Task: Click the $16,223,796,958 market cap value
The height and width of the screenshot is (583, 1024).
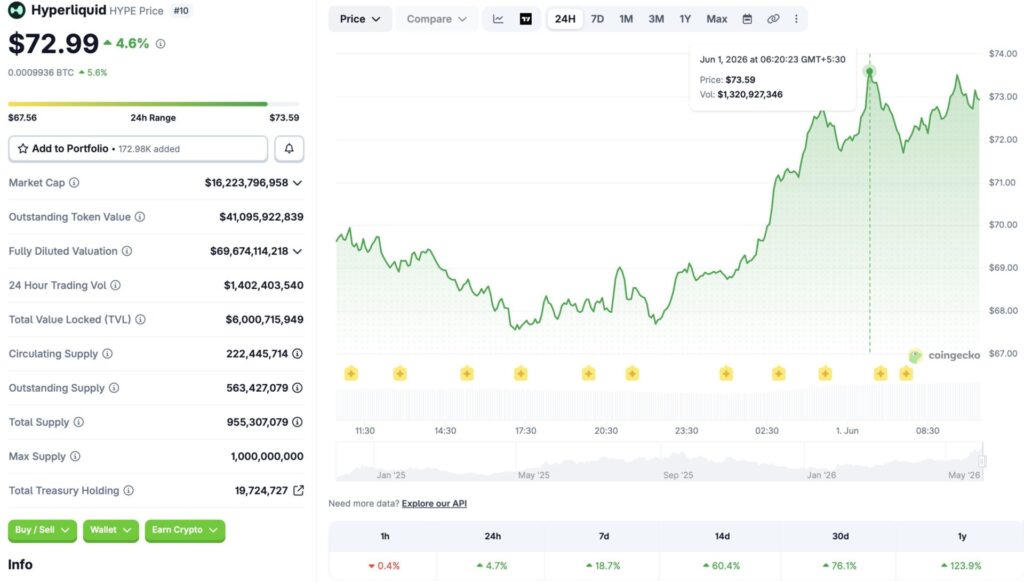Action: pos(246,183)
